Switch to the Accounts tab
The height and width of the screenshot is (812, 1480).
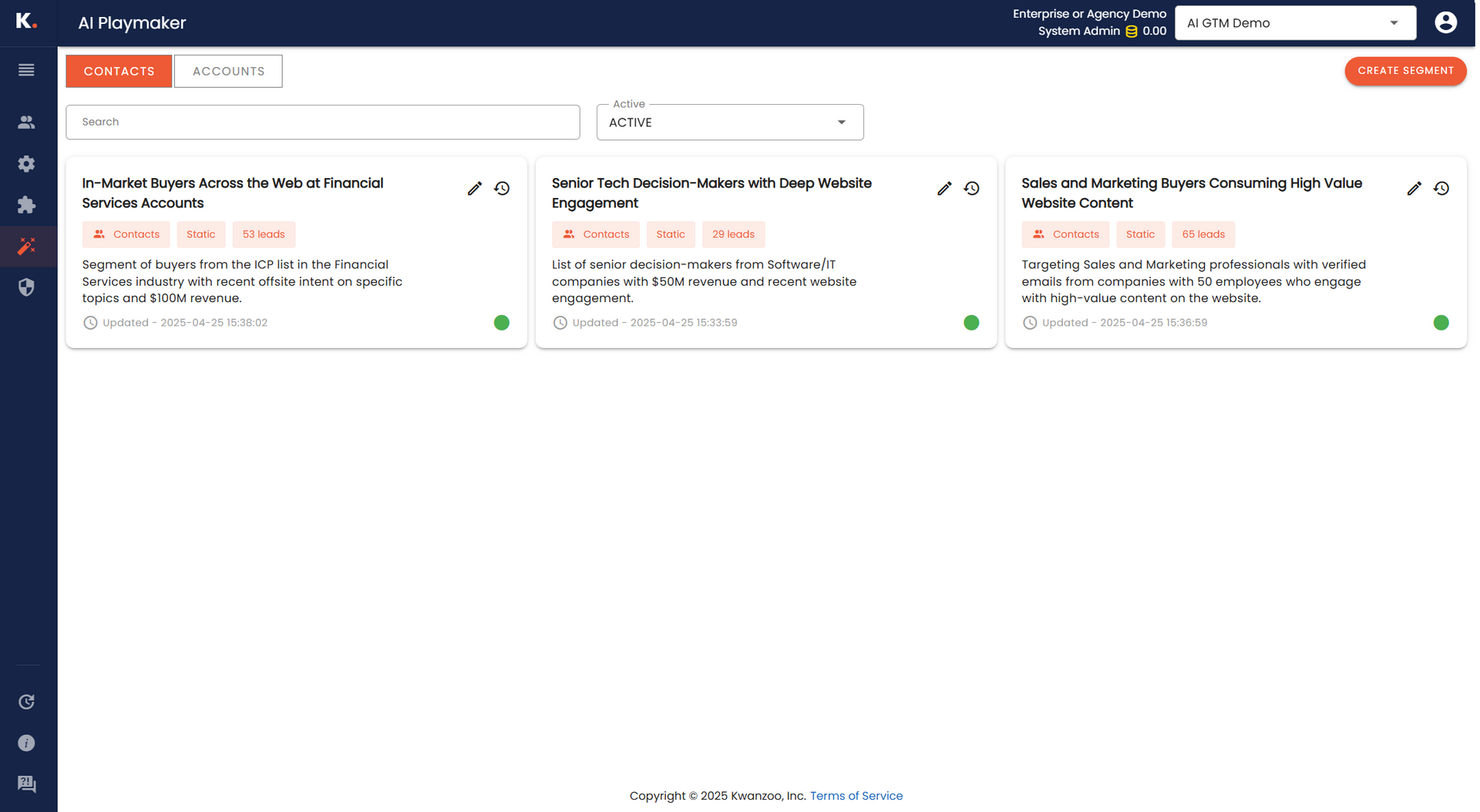click(x=228, y=71)
